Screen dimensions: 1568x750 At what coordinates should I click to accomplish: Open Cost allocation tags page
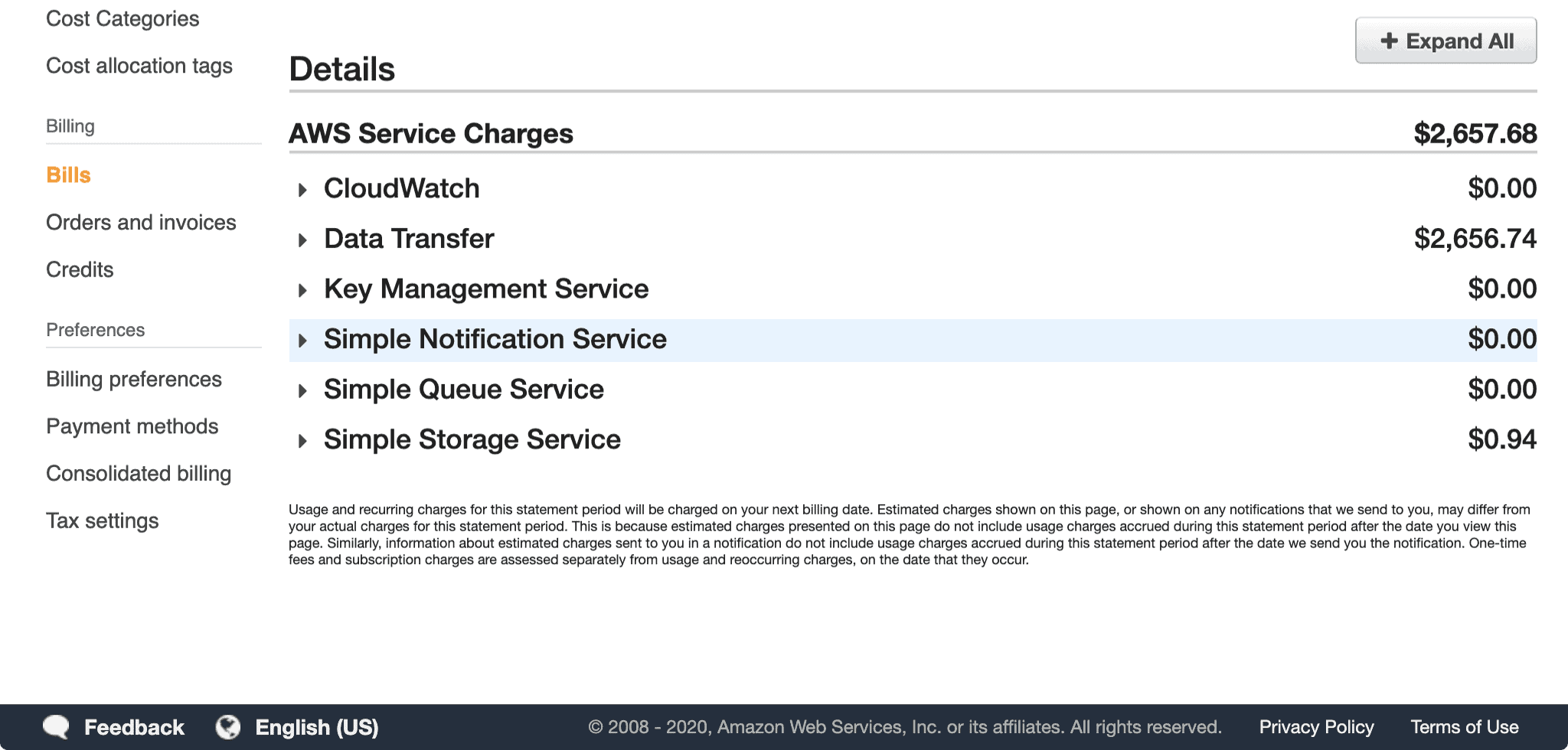pyautogui.click(x=139, y=67)
